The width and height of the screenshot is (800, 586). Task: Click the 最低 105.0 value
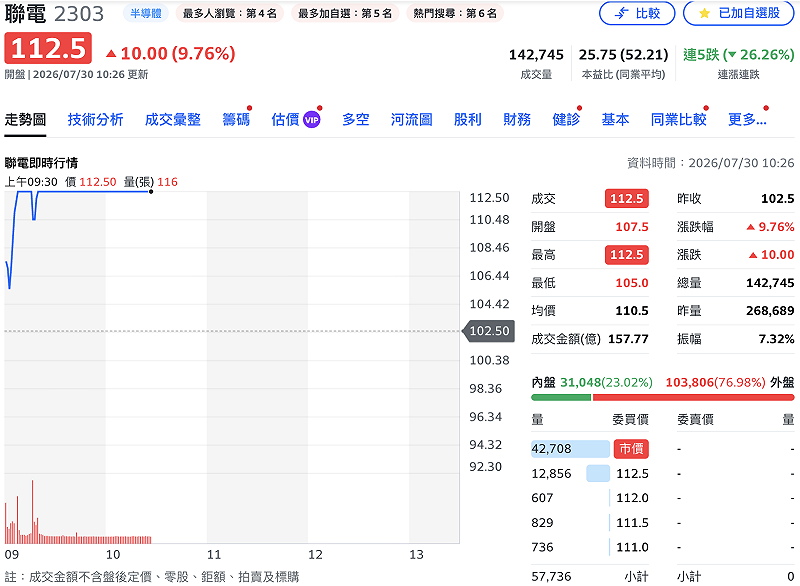[x=632, y=283]
